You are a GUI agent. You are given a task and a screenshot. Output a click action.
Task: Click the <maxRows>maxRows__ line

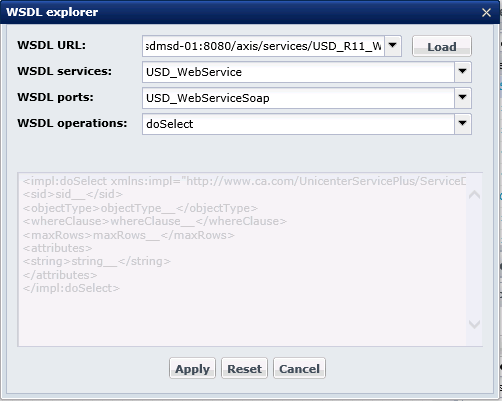(x=129, y=235)
